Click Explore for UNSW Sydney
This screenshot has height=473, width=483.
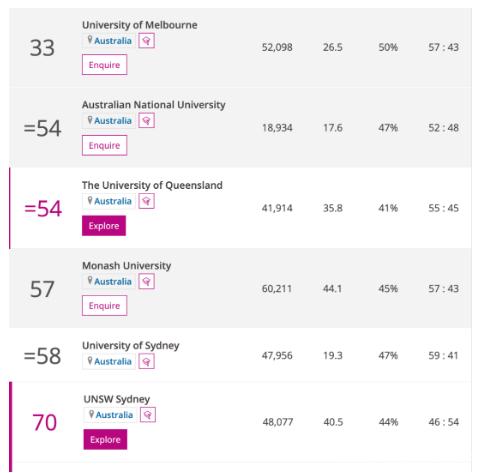pyautogui.click(x=105, y=439)
